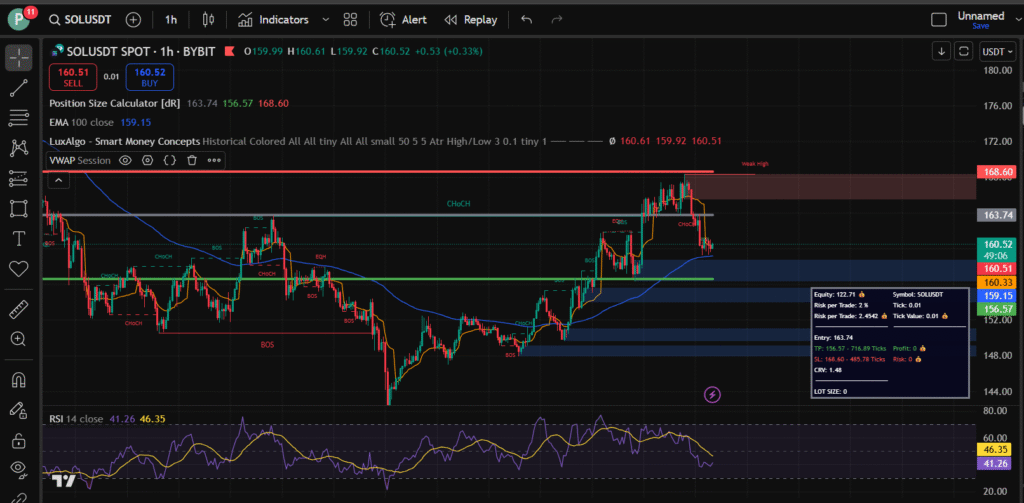
Task: Click the download arrow button near USDT
Action: pos(941,52)
